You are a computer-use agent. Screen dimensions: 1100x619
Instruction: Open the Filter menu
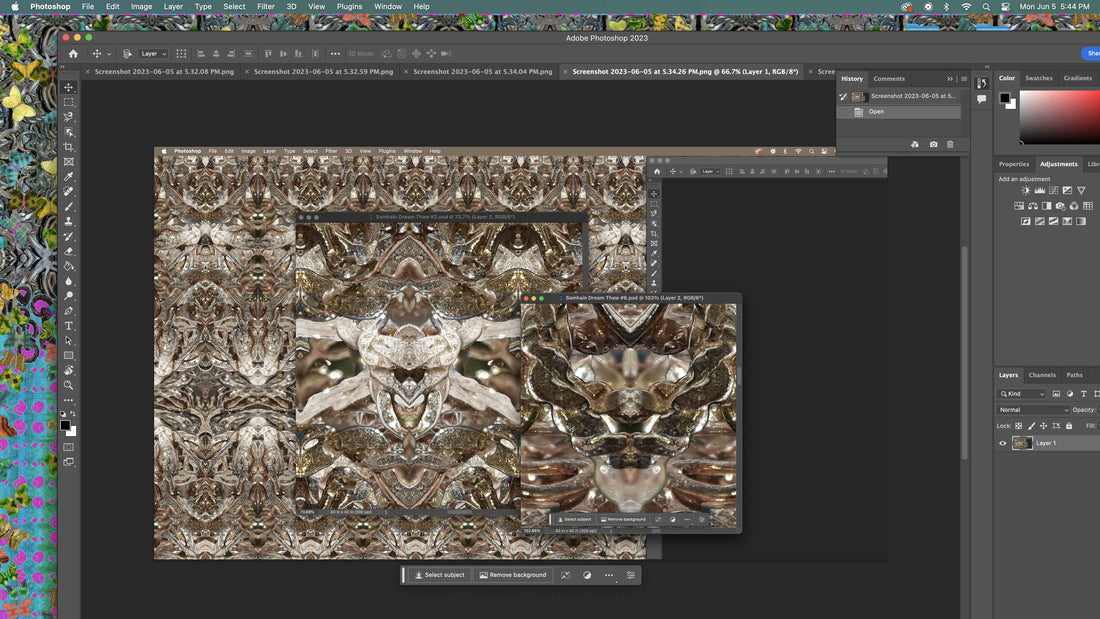point(265,7)
